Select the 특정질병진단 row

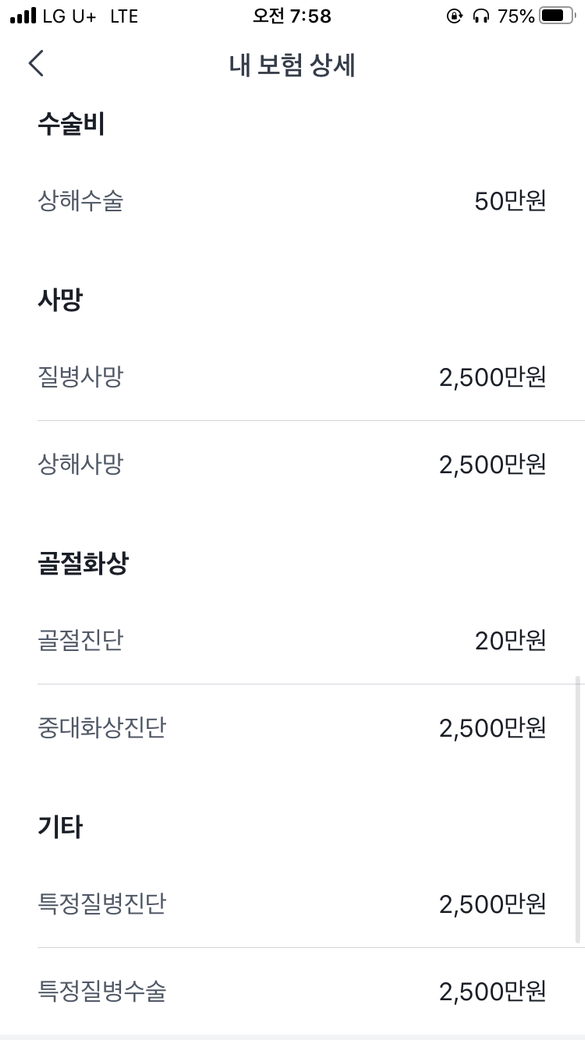(x=292, y=903)
